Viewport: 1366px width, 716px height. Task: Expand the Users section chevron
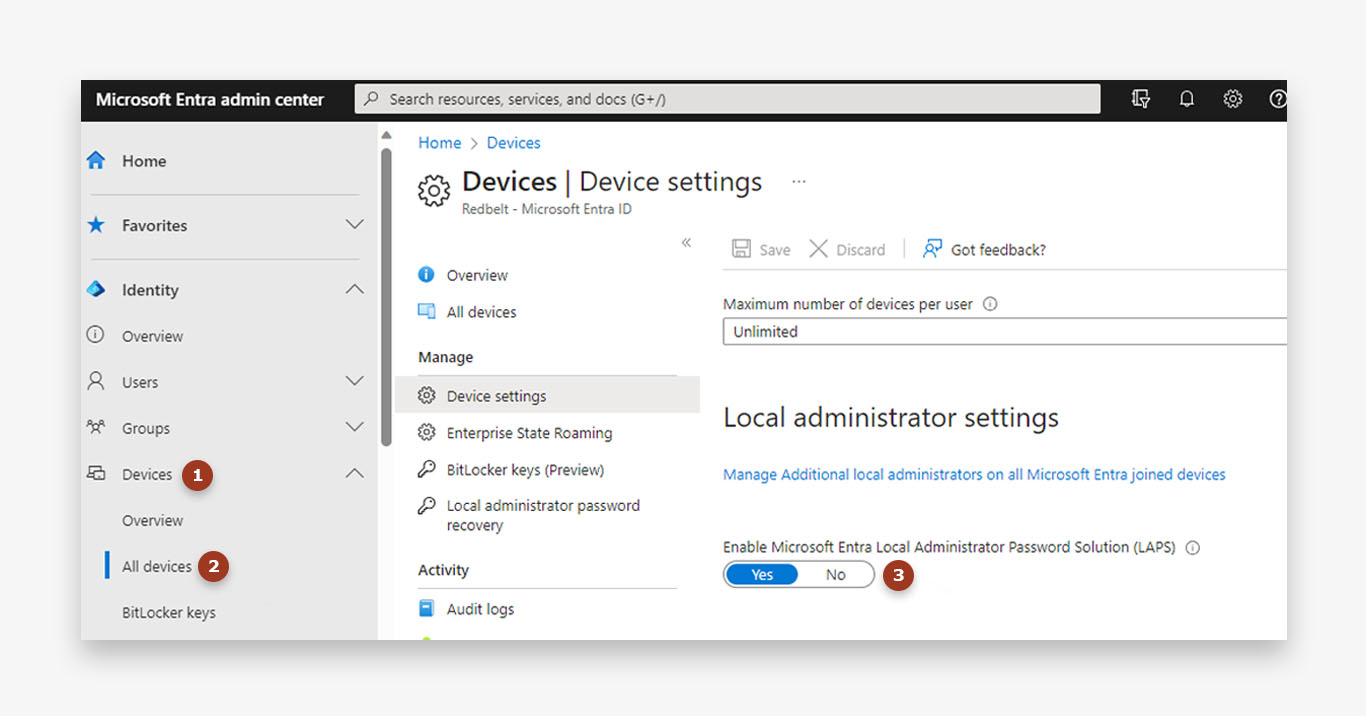[354, 381]
